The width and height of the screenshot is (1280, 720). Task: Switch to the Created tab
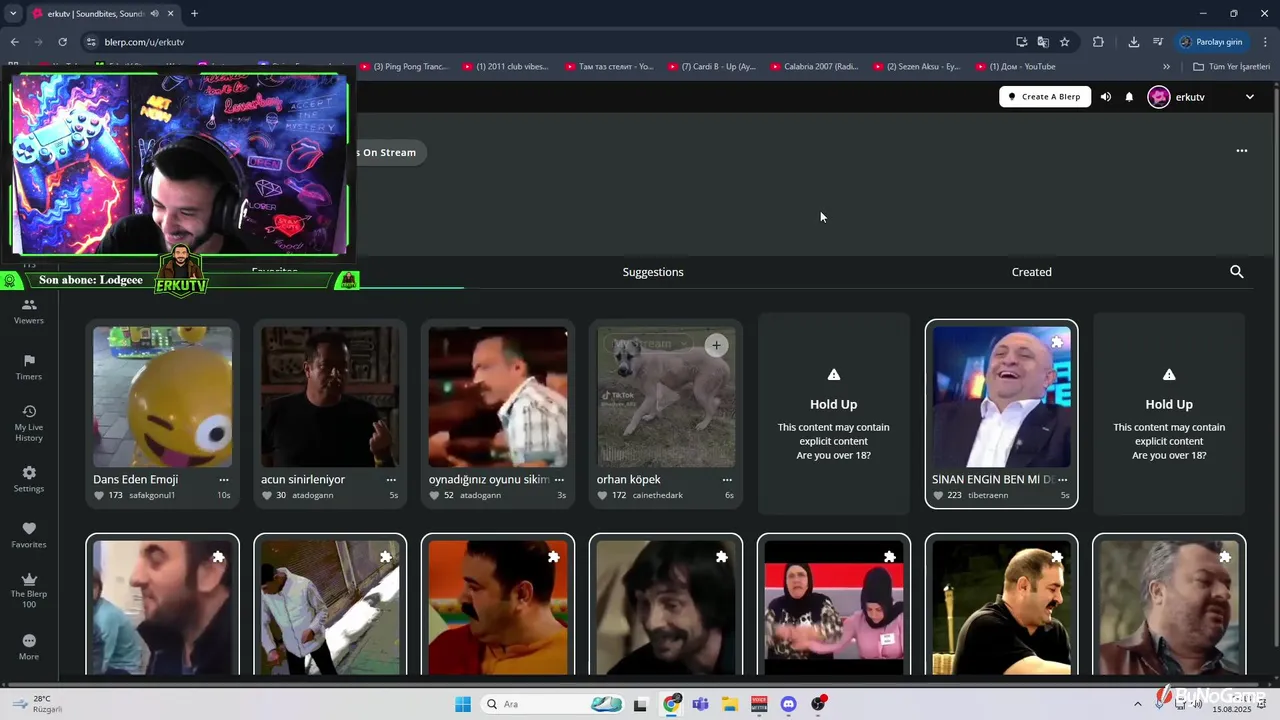1031,272
